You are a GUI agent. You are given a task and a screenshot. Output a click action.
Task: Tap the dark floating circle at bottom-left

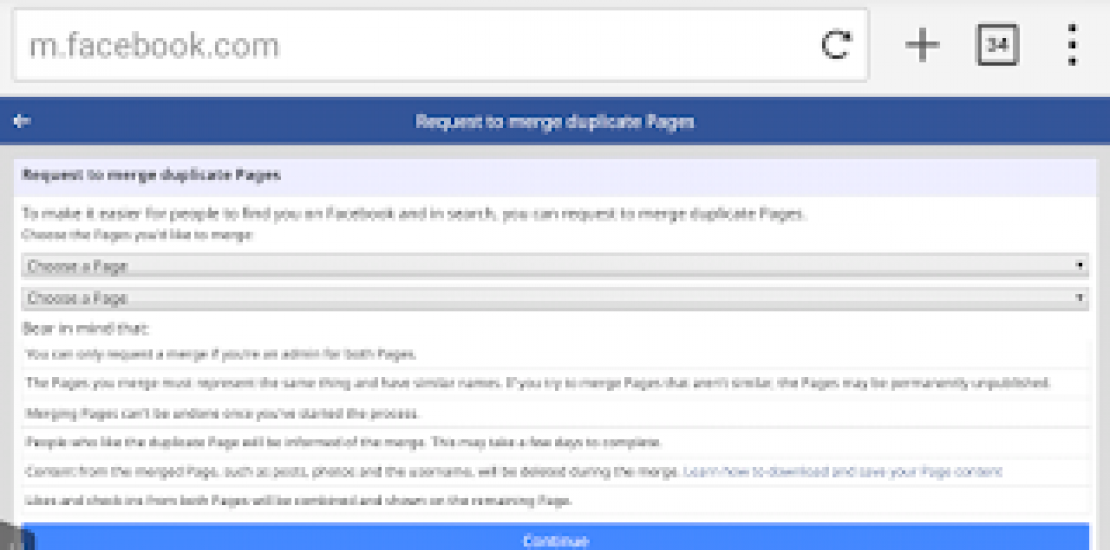[14, 538]
